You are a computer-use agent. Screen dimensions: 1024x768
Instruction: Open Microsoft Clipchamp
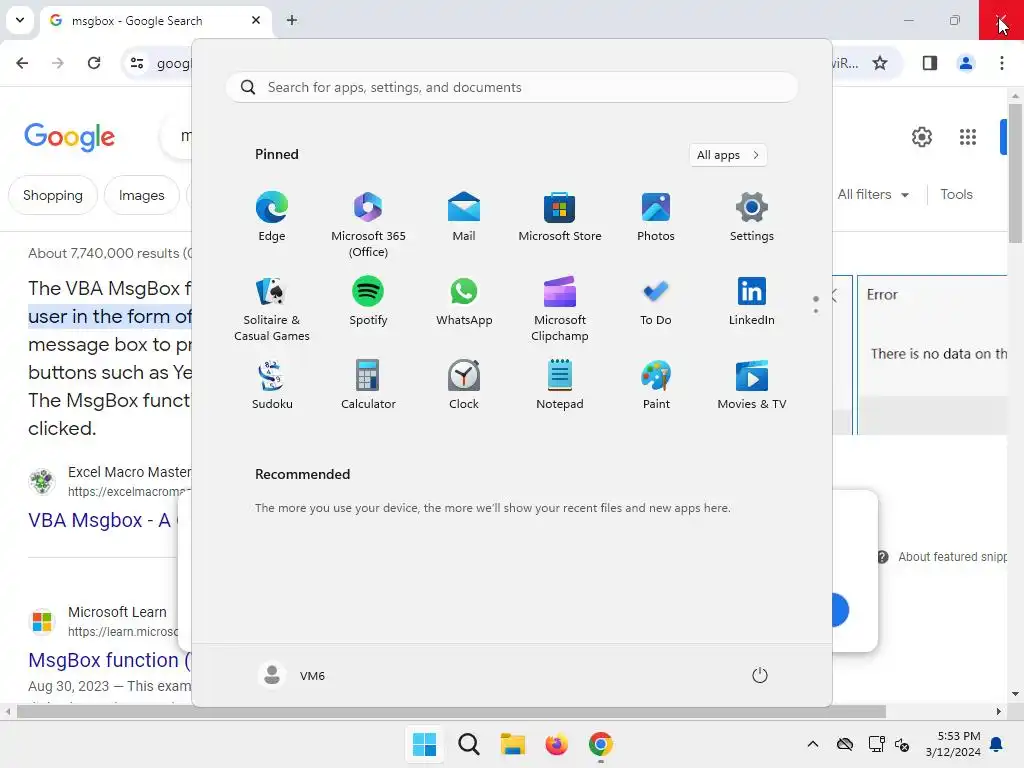(x=560, y=310)
